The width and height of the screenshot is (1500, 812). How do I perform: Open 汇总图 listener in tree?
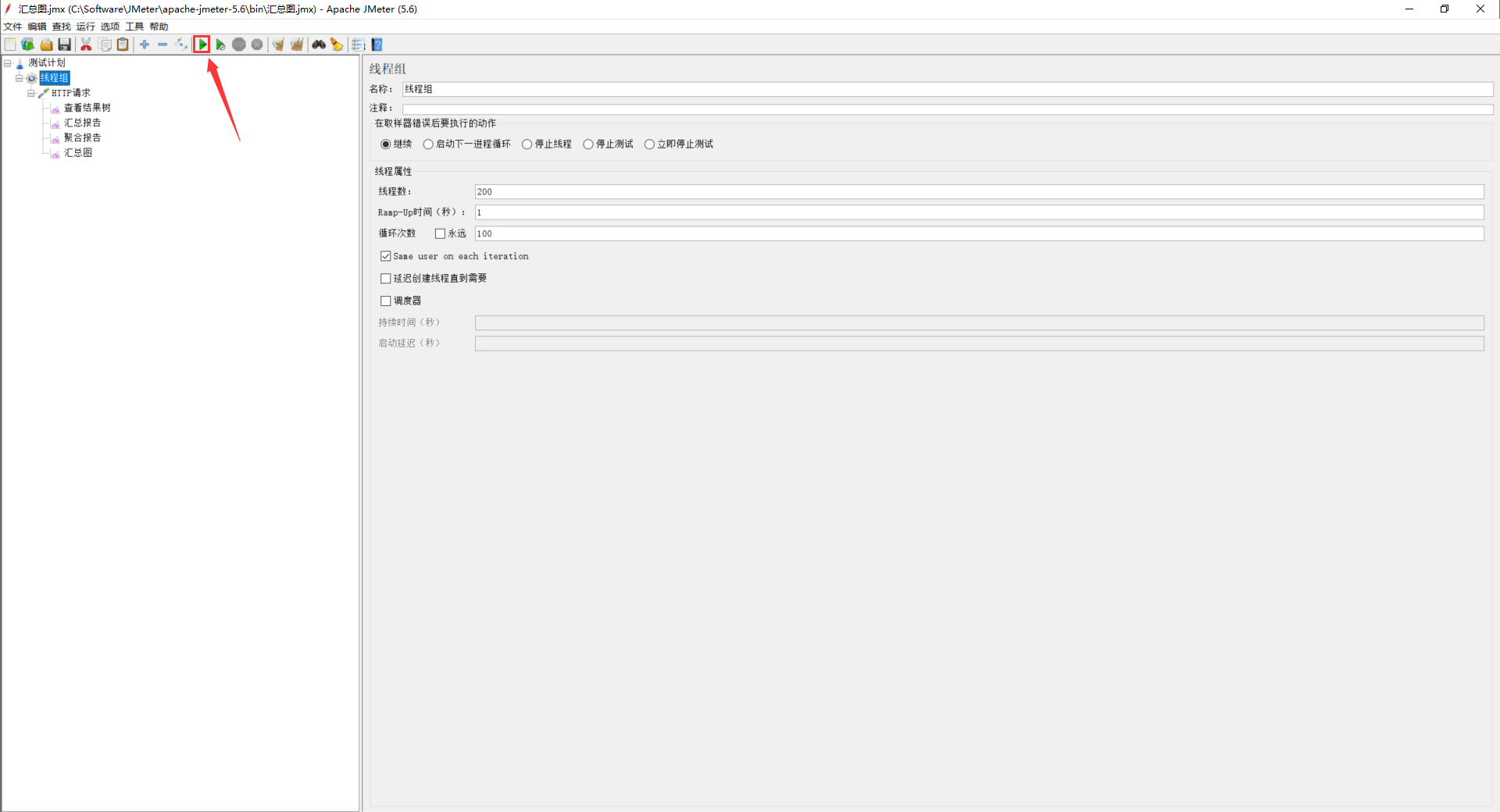click(x=77, y=153)
